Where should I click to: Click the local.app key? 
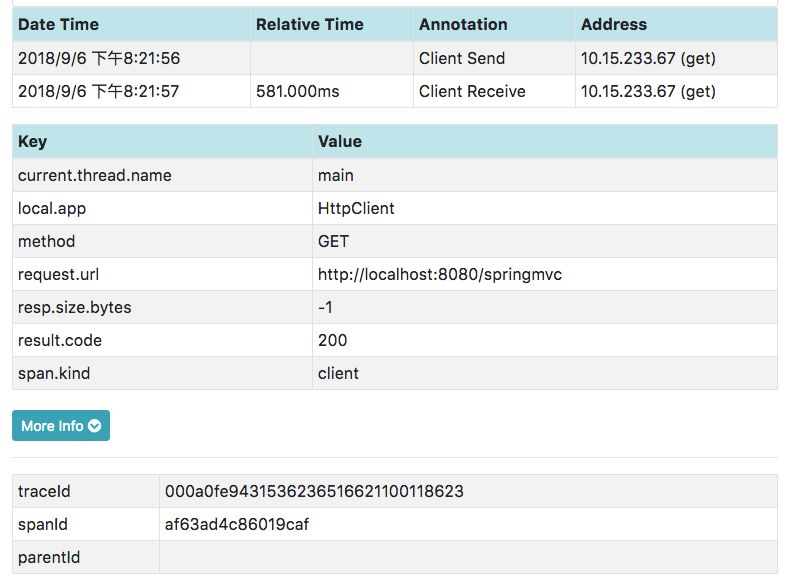[x=52, y=209]
